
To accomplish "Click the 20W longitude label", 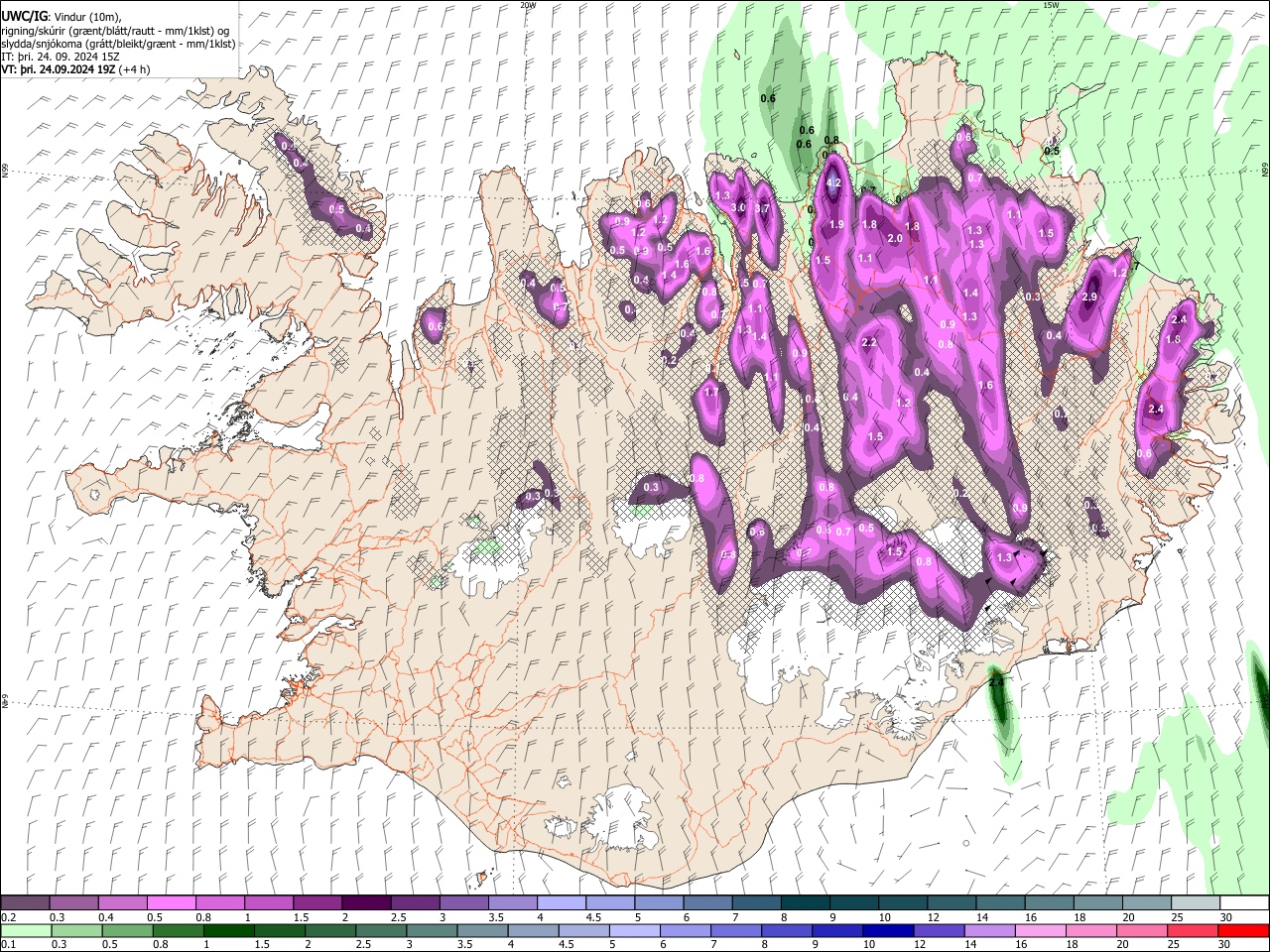I will tap(528, 5).
